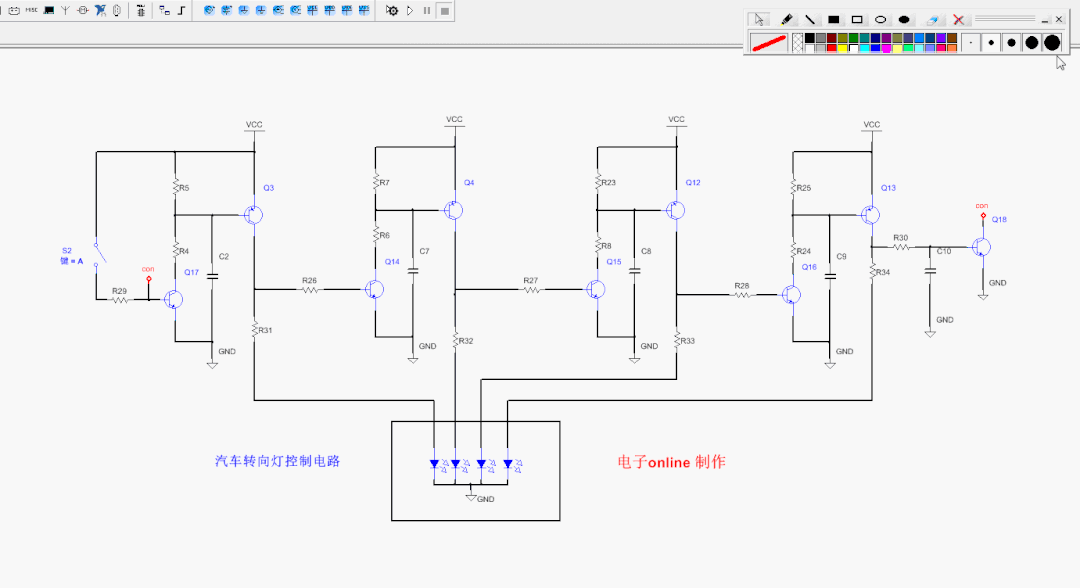Choose the smallest pen size dot
Image resolution: width=1080 pixels, height=588 pixels.
(x=970, y=41)
